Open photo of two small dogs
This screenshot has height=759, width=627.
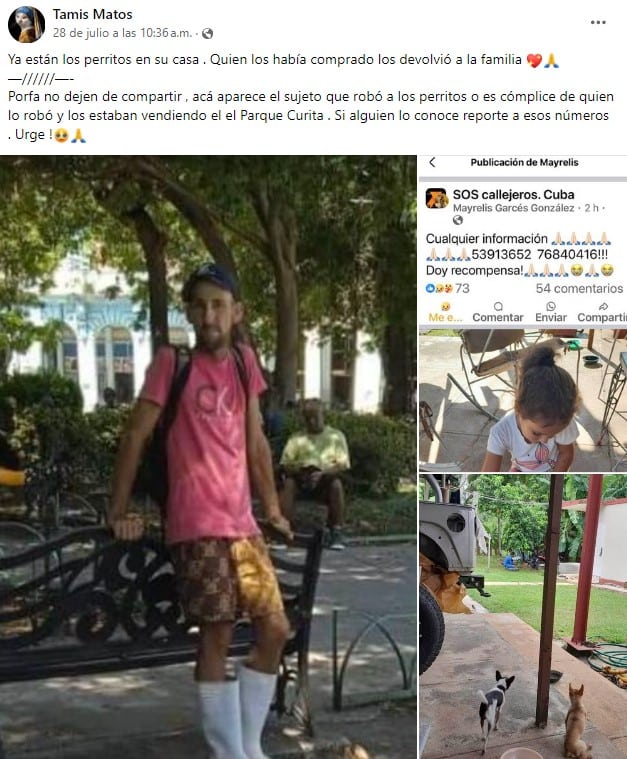[x=523, y=617]
